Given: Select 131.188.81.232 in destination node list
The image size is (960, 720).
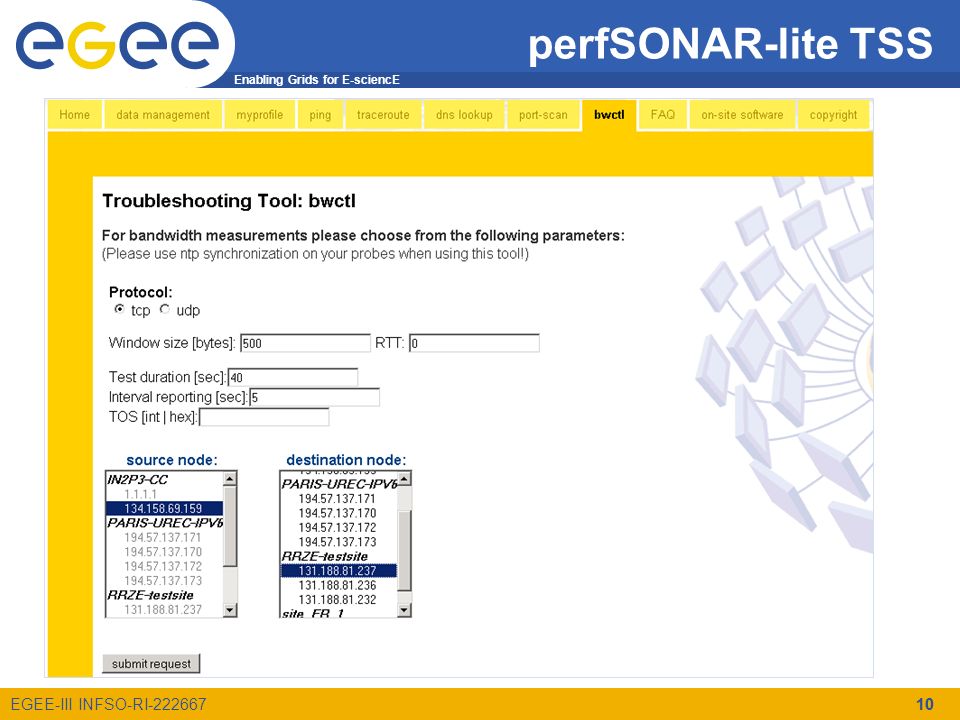Looking at the screenshot, I should point(339,600).
